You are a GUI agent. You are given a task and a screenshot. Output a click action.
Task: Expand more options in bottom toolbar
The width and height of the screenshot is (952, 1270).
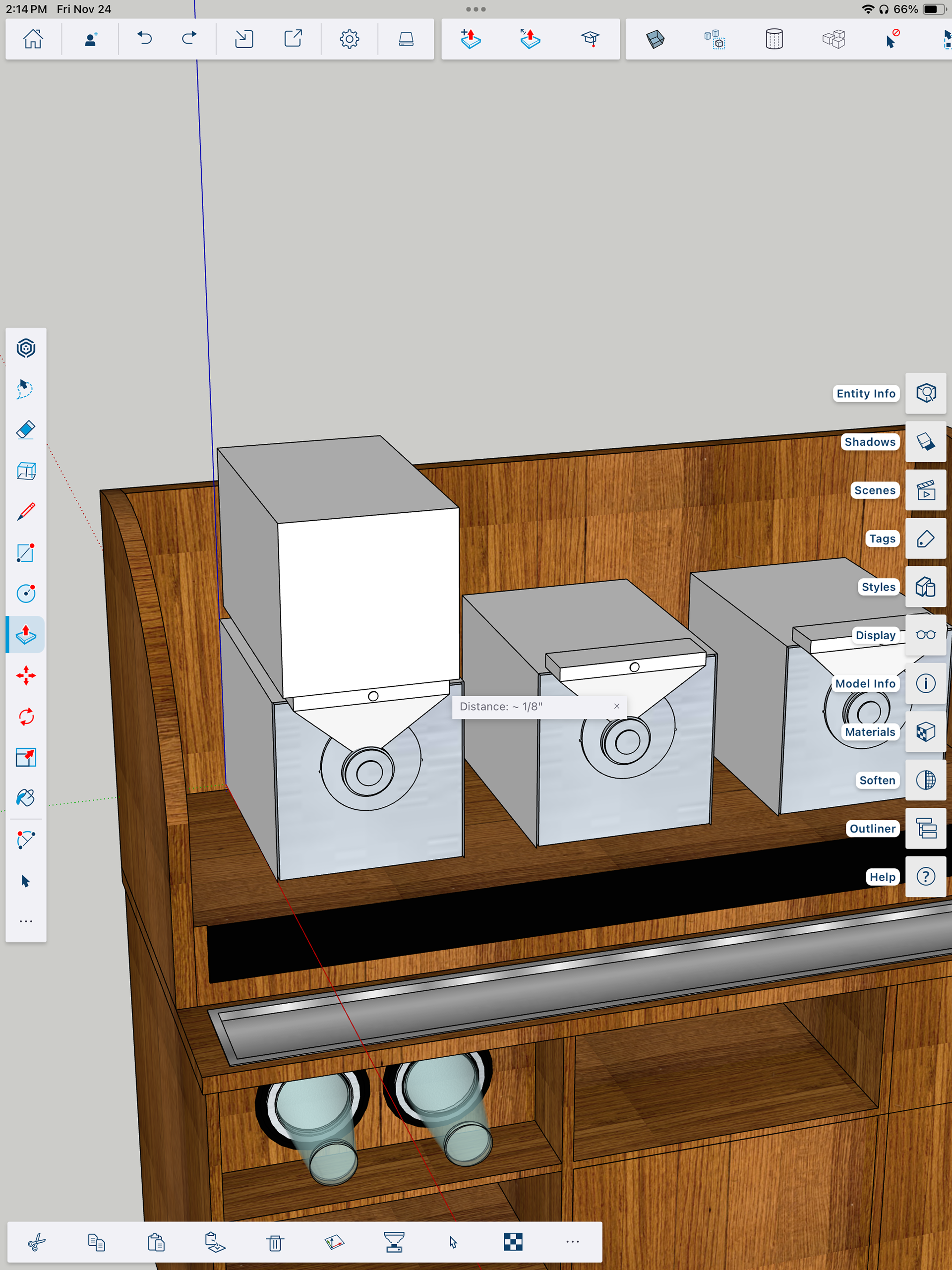tap(573, 1242)
